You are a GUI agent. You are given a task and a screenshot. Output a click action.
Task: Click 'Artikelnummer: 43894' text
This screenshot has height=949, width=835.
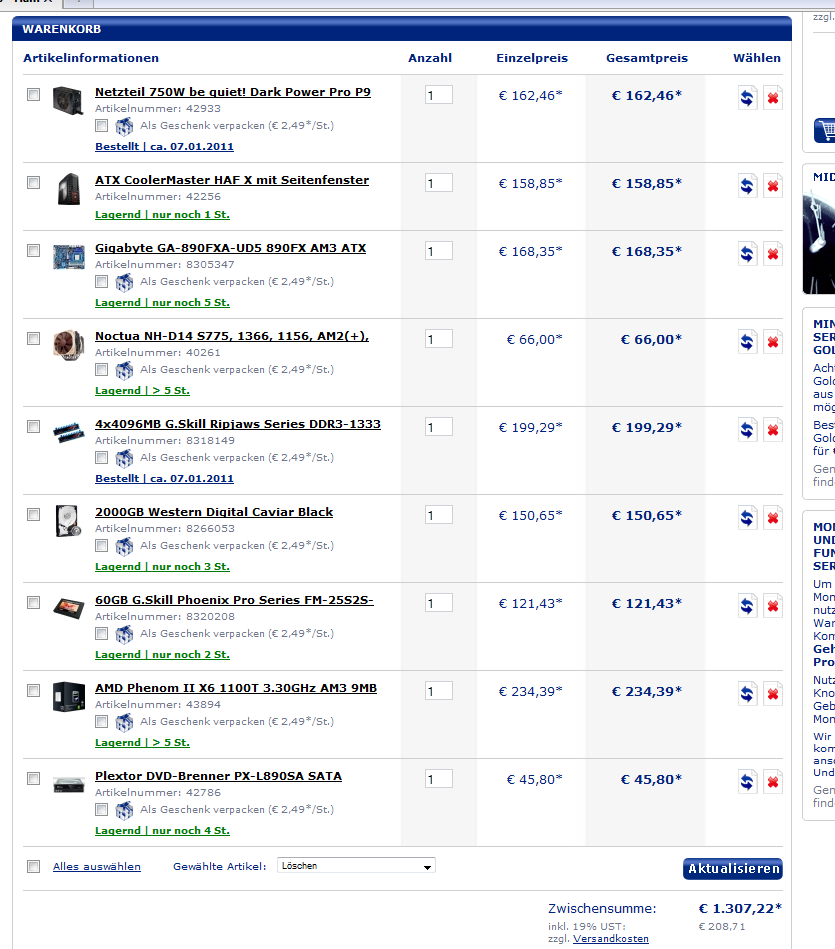click(x=158, y=704)
